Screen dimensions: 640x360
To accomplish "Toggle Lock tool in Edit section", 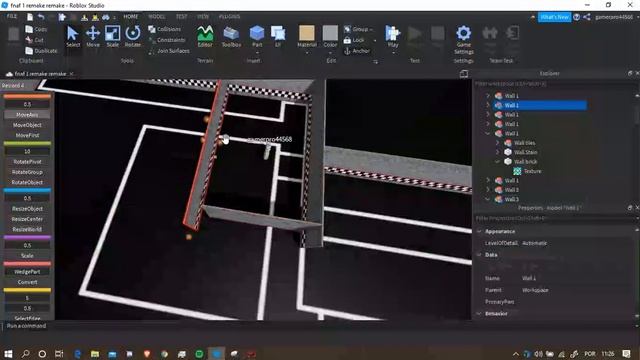I will click(354, 40).
